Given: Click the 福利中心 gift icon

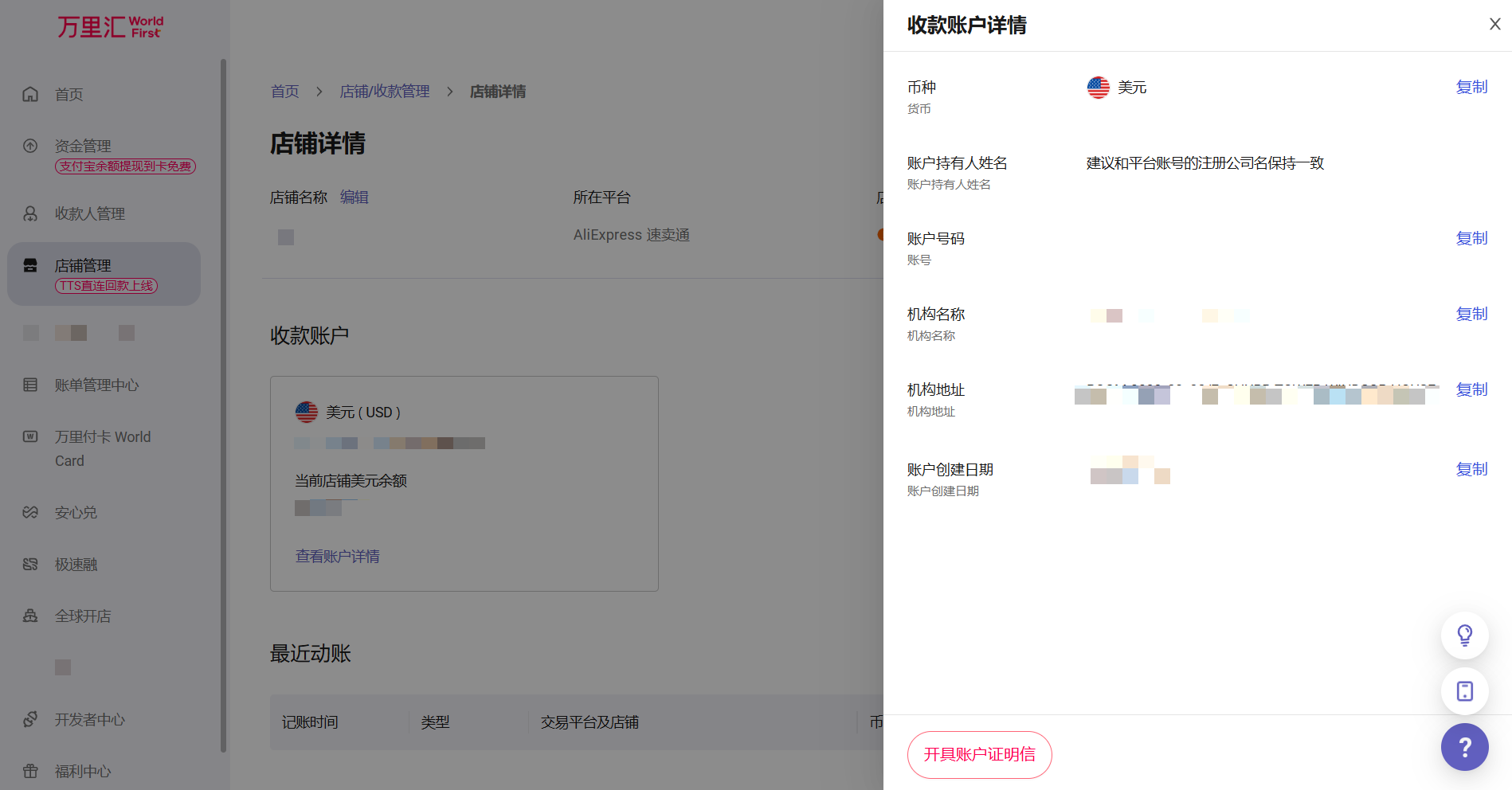Looking at the screenshot, I should tap(30, 771).
